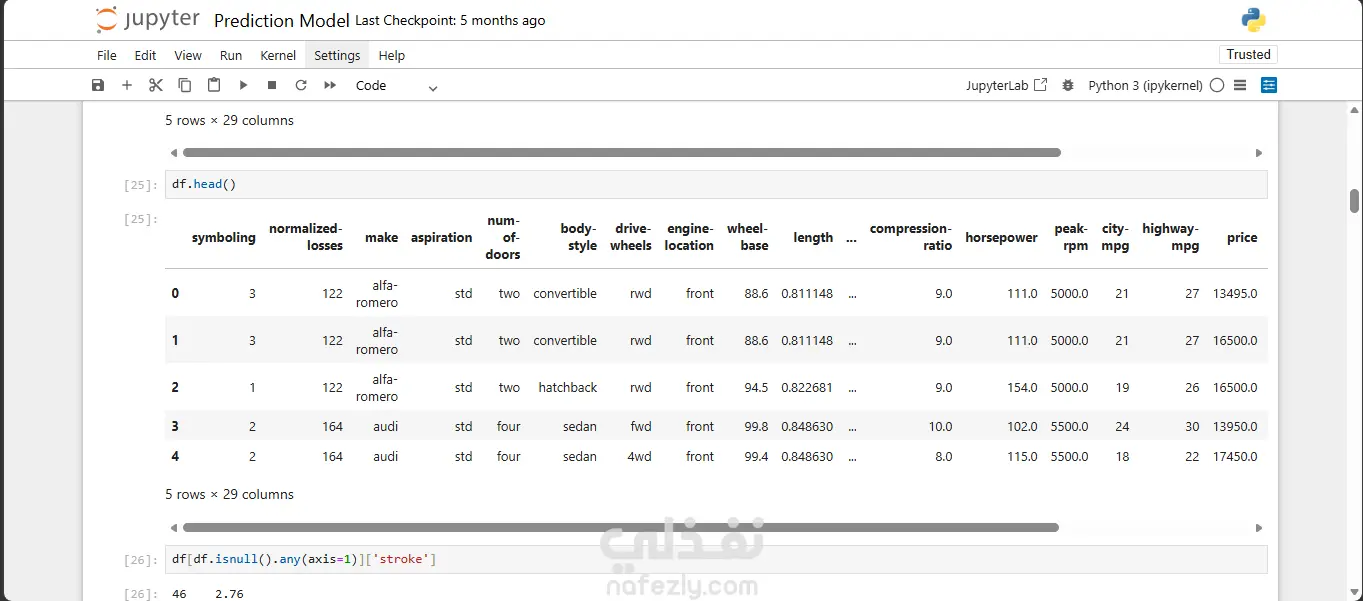This screenshot has width=1363, height=601.
Task: Paste cell using the clipboard icon
Action: [x=214, y=86]
